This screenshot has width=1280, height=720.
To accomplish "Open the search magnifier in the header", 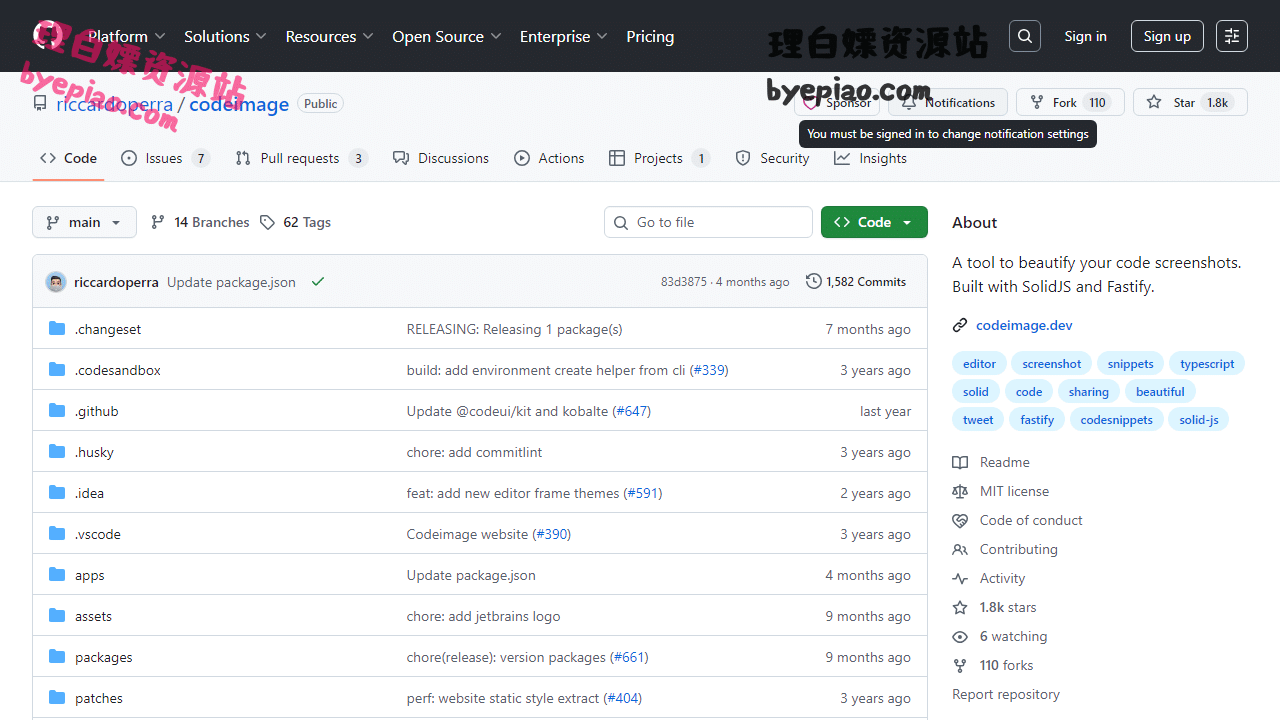I will point(1025,36).
